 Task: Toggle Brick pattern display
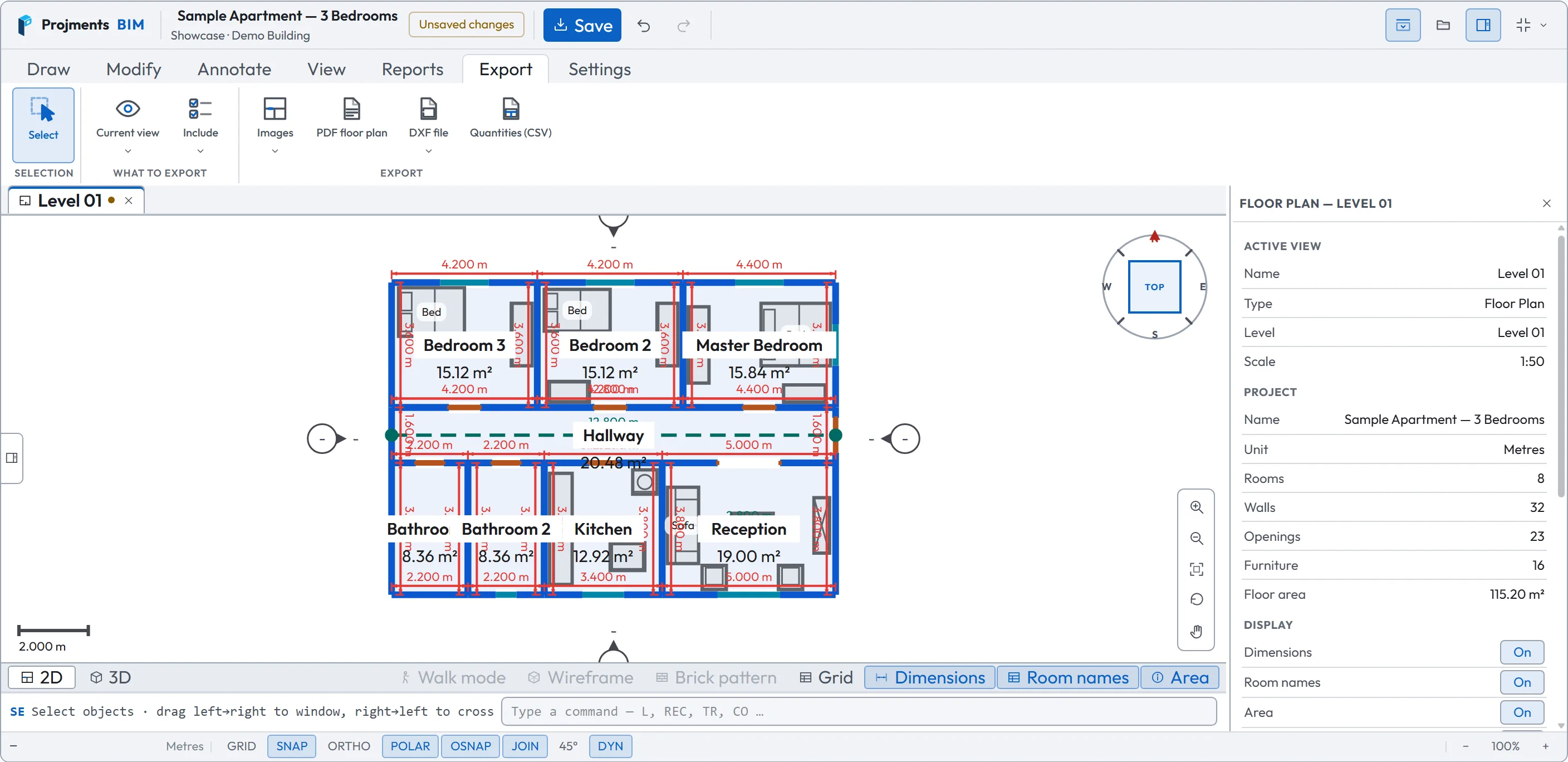coord(716,677)
